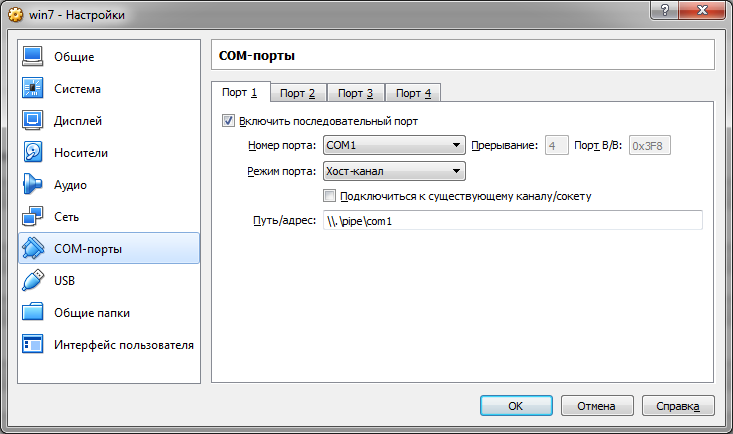This screenshot has height=434, width=733.
Task: Click the Интерфейс пользователя window icon
Action: (x=32, y=345)
